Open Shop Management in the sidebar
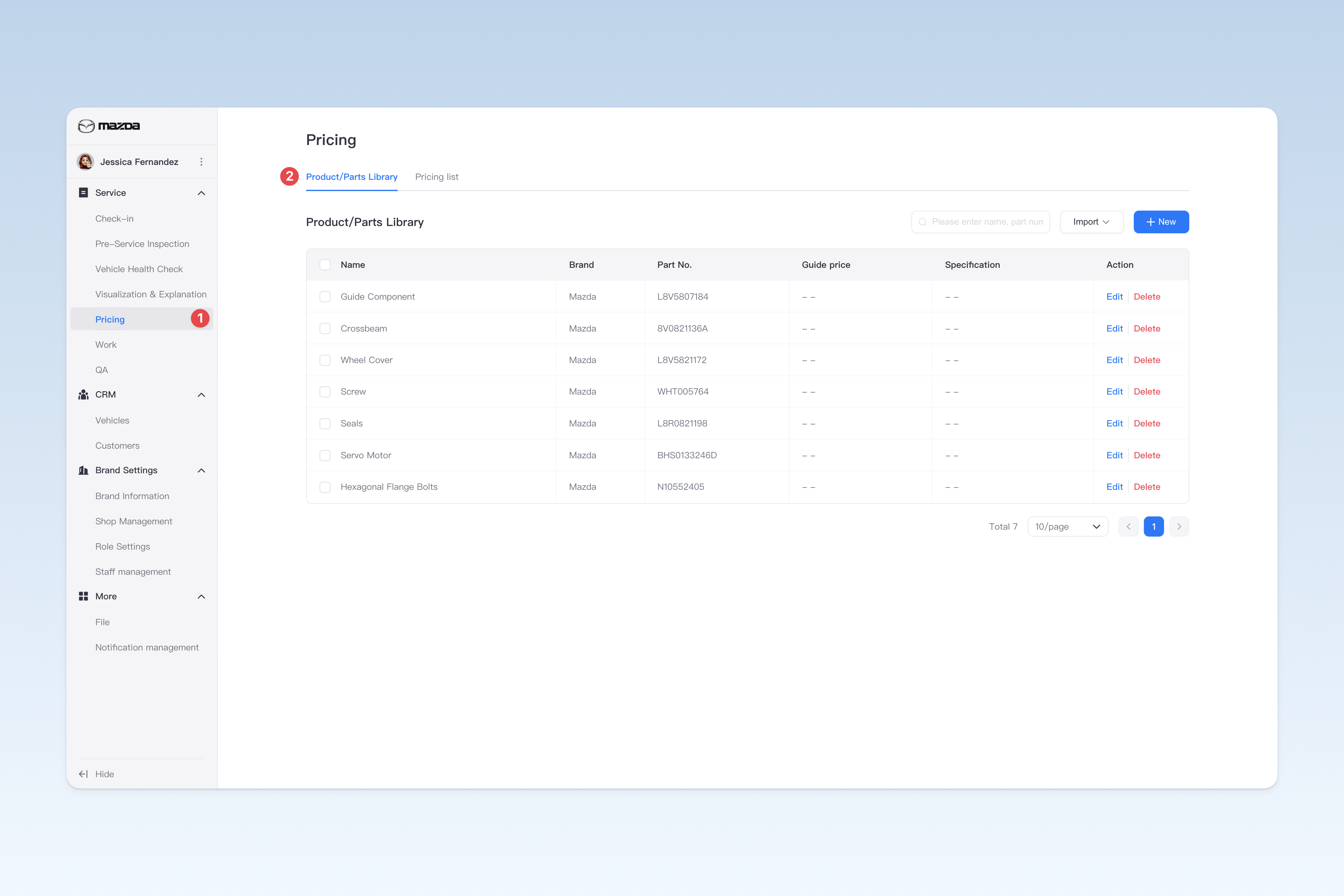Screen dimensions: 1344x896 [134, 521]
